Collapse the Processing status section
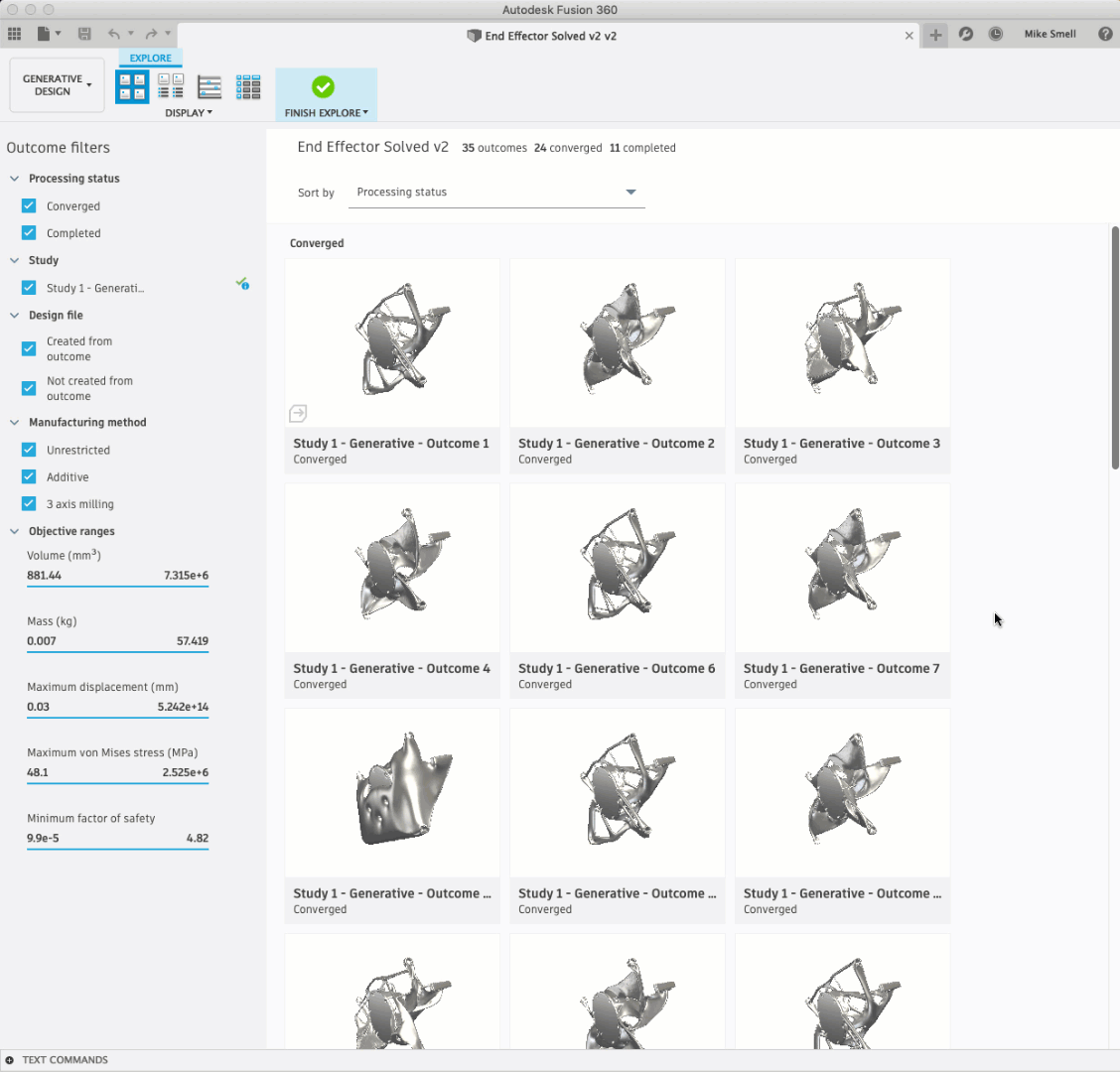The width and height of the screenshot is (1120, 1072). tap(14, 179)
